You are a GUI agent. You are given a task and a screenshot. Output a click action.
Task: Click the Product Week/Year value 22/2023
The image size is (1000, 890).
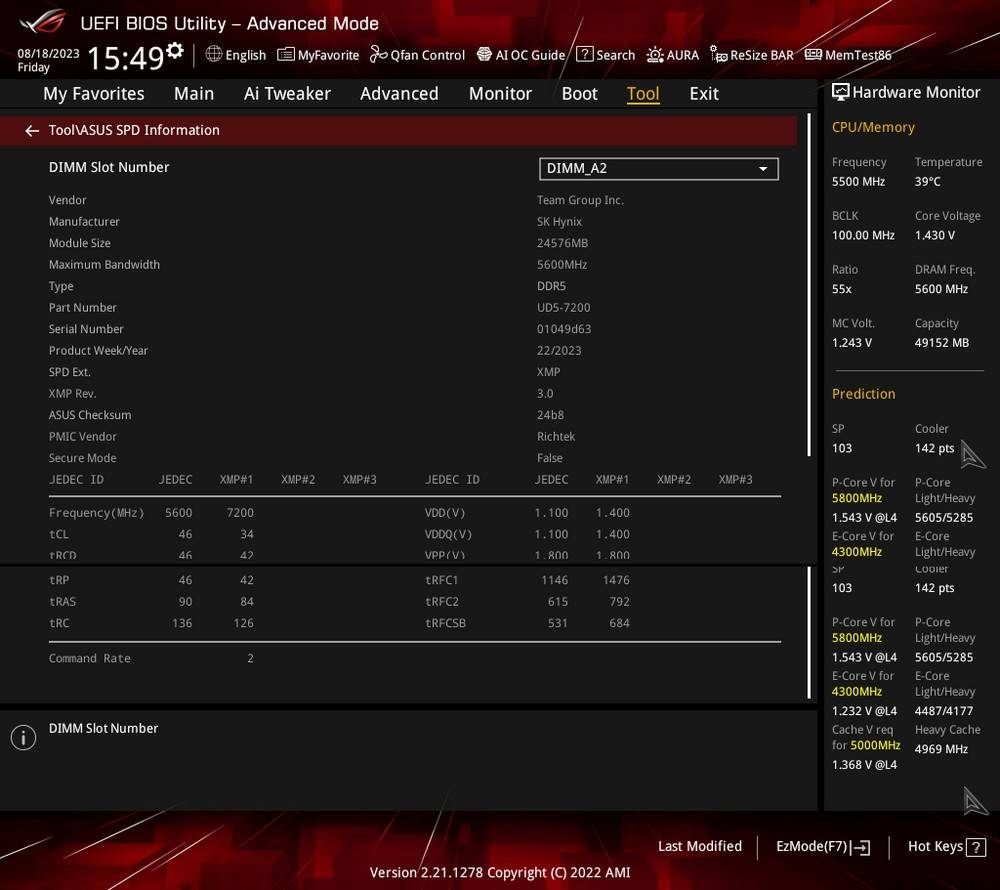point(559,351)
